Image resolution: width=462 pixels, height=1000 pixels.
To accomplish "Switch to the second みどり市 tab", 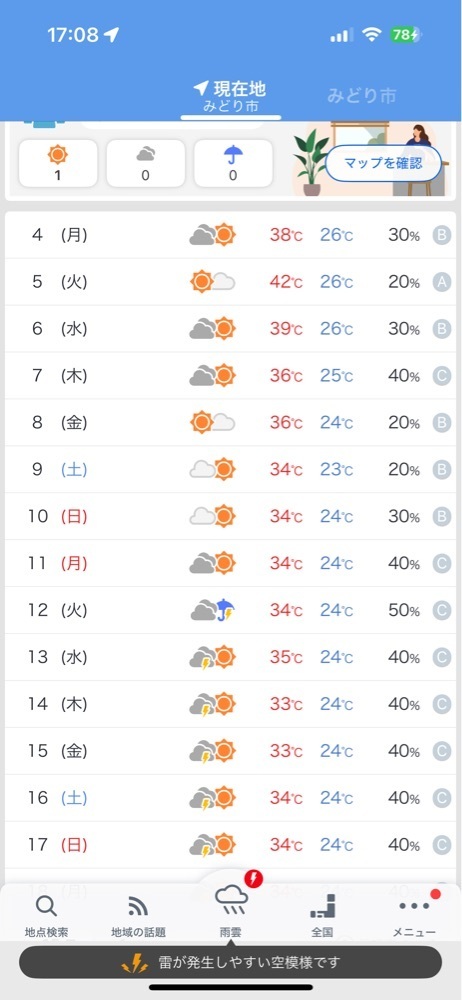I will pos(362,96).
